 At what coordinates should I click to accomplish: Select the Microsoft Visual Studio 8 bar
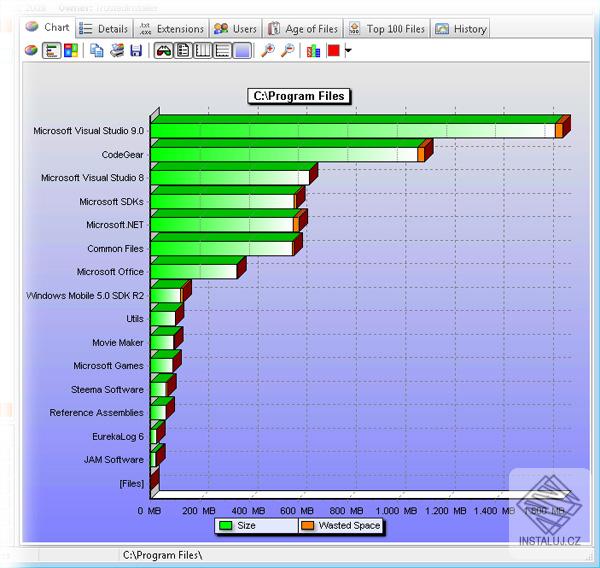(x=230, y=178)
